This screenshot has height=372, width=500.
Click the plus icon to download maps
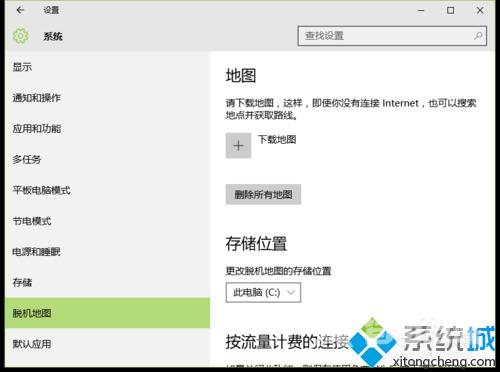[238, 146]
